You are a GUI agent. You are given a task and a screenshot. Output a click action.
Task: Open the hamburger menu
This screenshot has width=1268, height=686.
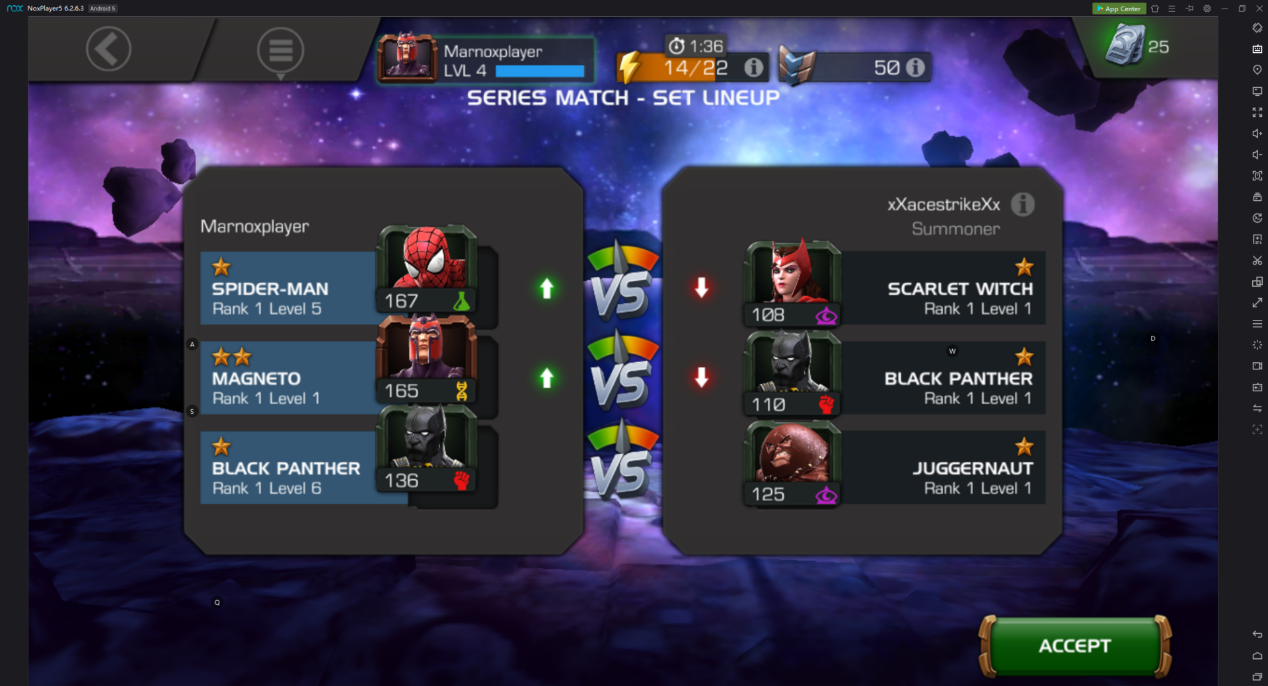coord(281,49)
